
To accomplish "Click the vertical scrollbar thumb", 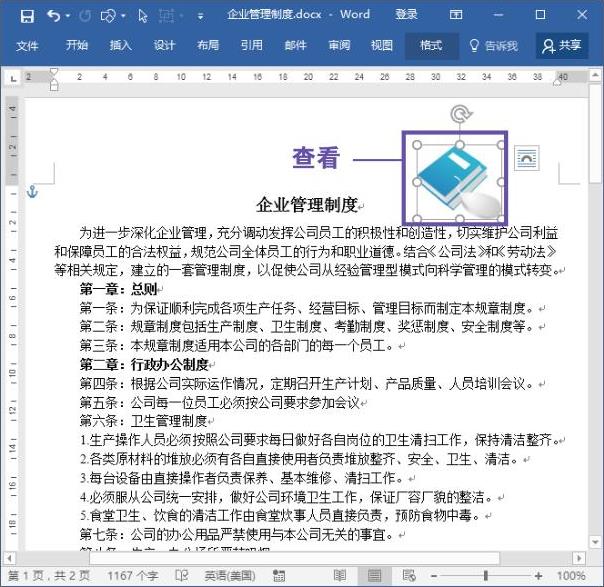I will point(595,135).
